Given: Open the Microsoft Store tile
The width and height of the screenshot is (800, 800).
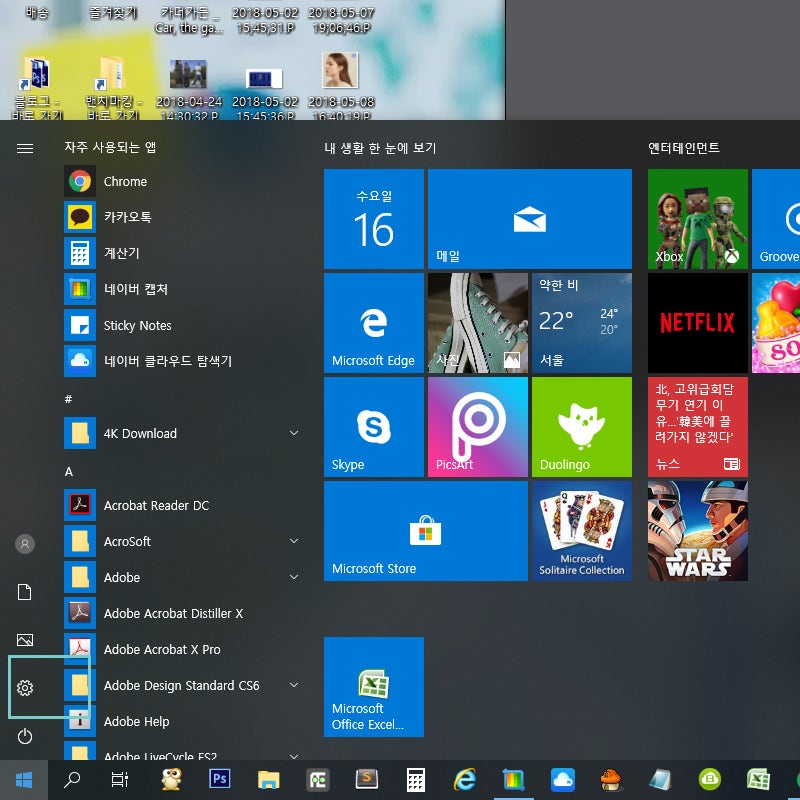Looking at the screenshot, I should [426, 531].
